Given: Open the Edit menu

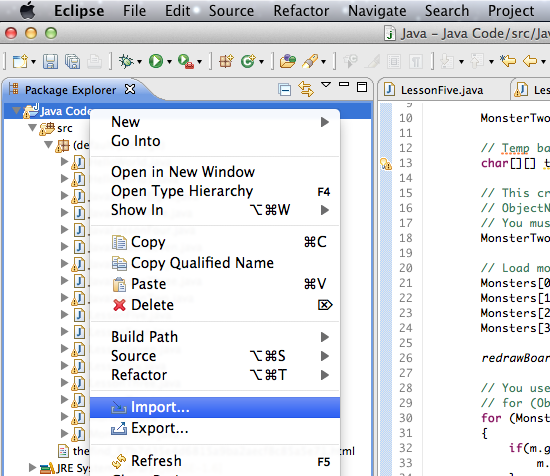Looking at the screenshot, I should [177, 11].
